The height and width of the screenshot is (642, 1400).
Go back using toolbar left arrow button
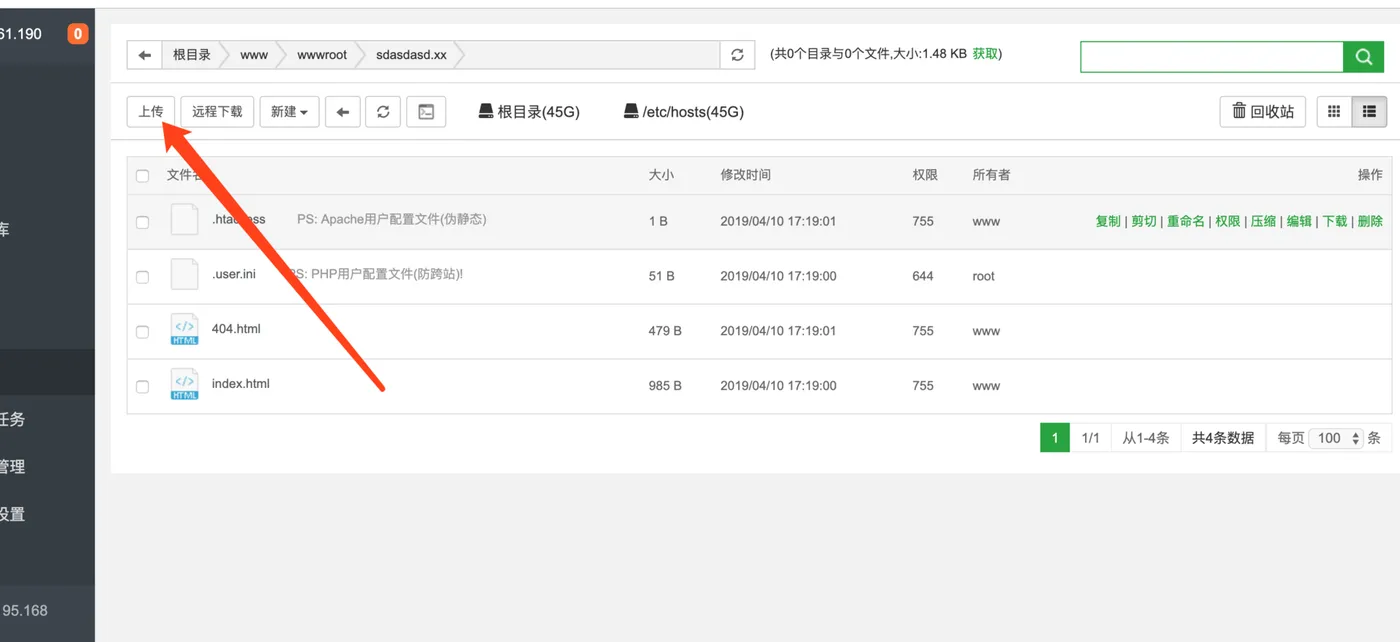pyautogui.click(x=342, y=112)
